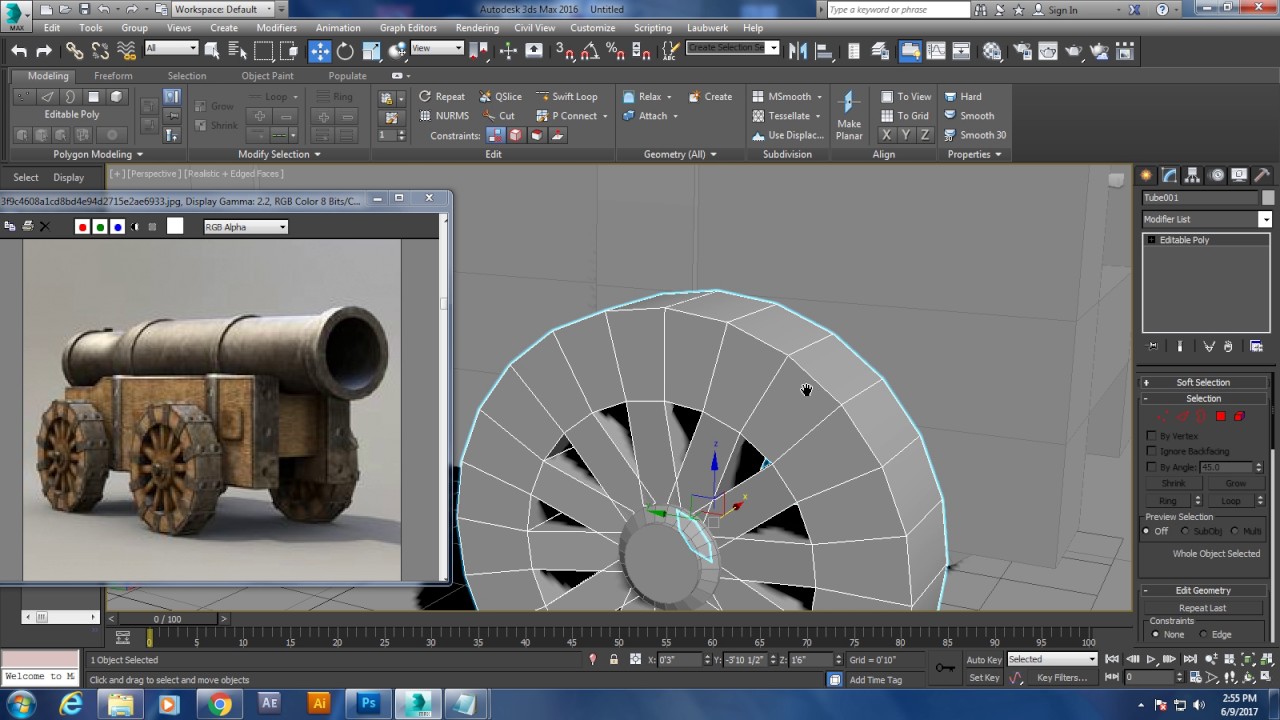This screenshot has width=1280, height=720.
Task: Click the Grow button in Selection rollout
Action: coord(1235,483)
